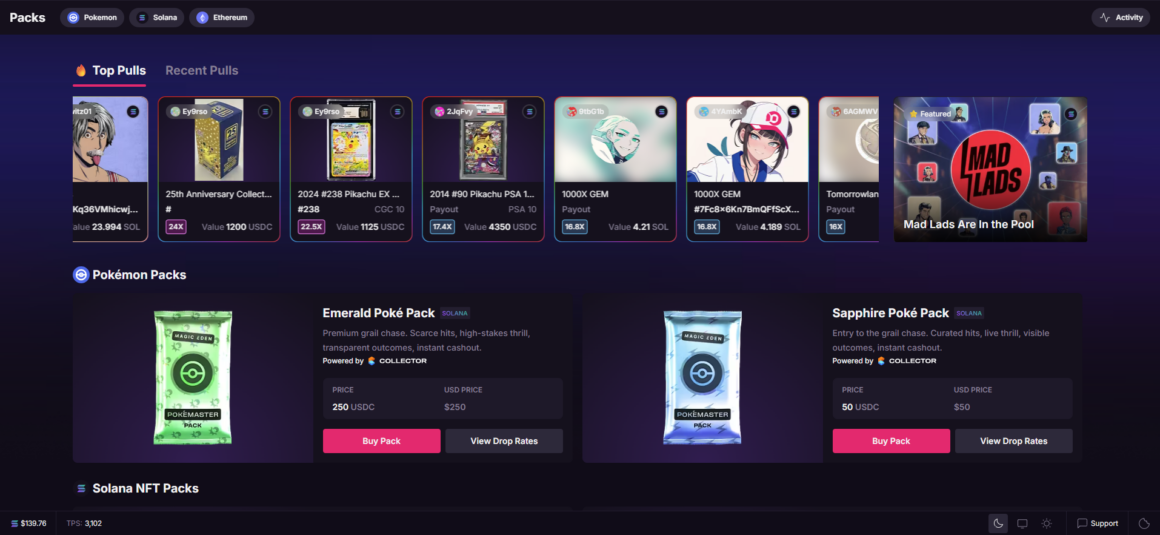The width and height of the screenshot is (1160, 535).
Task: Select the Solana filter chip
Action: (x=157, y=18)
